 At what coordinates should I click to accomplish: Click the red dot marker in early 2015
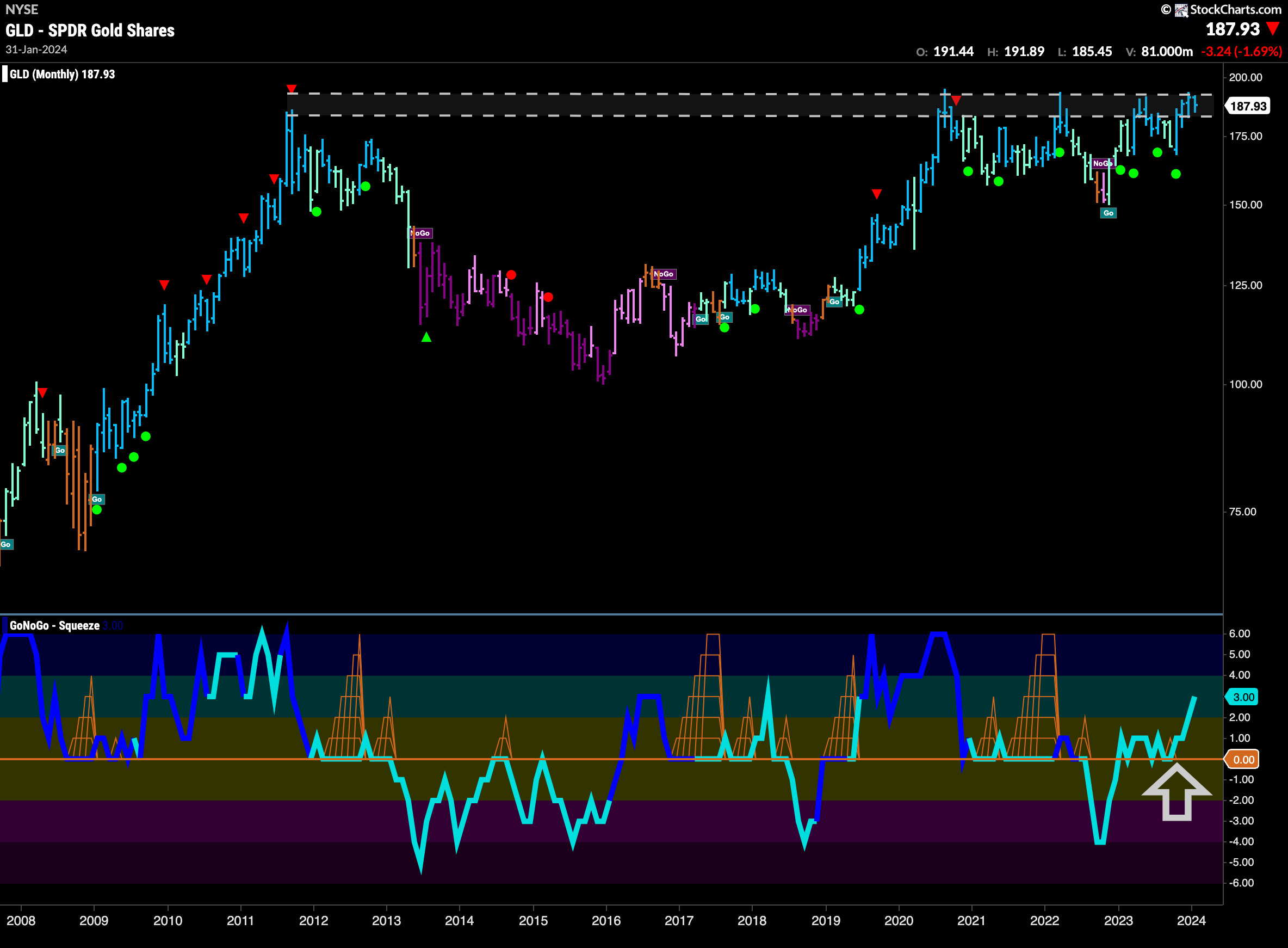pyautogui.click(x=548, y=297)
